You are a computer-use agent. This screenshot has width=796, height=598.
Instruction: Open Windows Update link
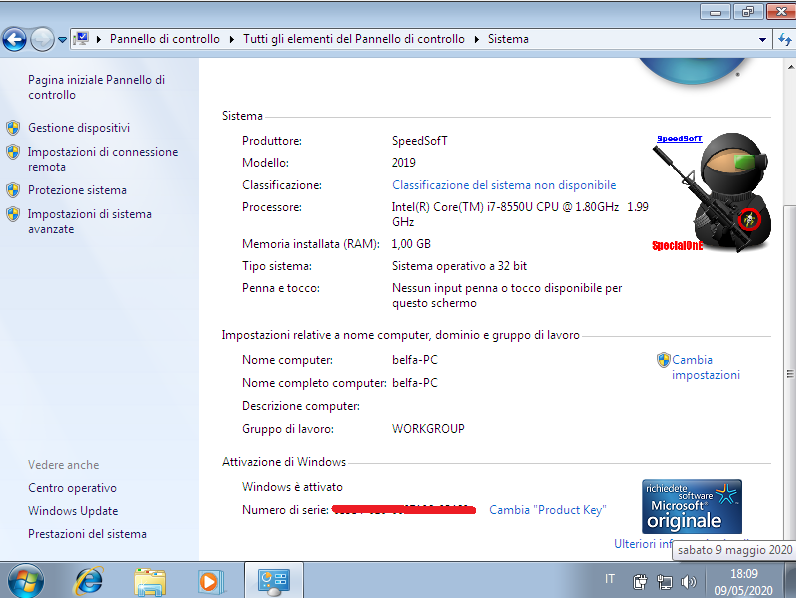tap(73, 511)
